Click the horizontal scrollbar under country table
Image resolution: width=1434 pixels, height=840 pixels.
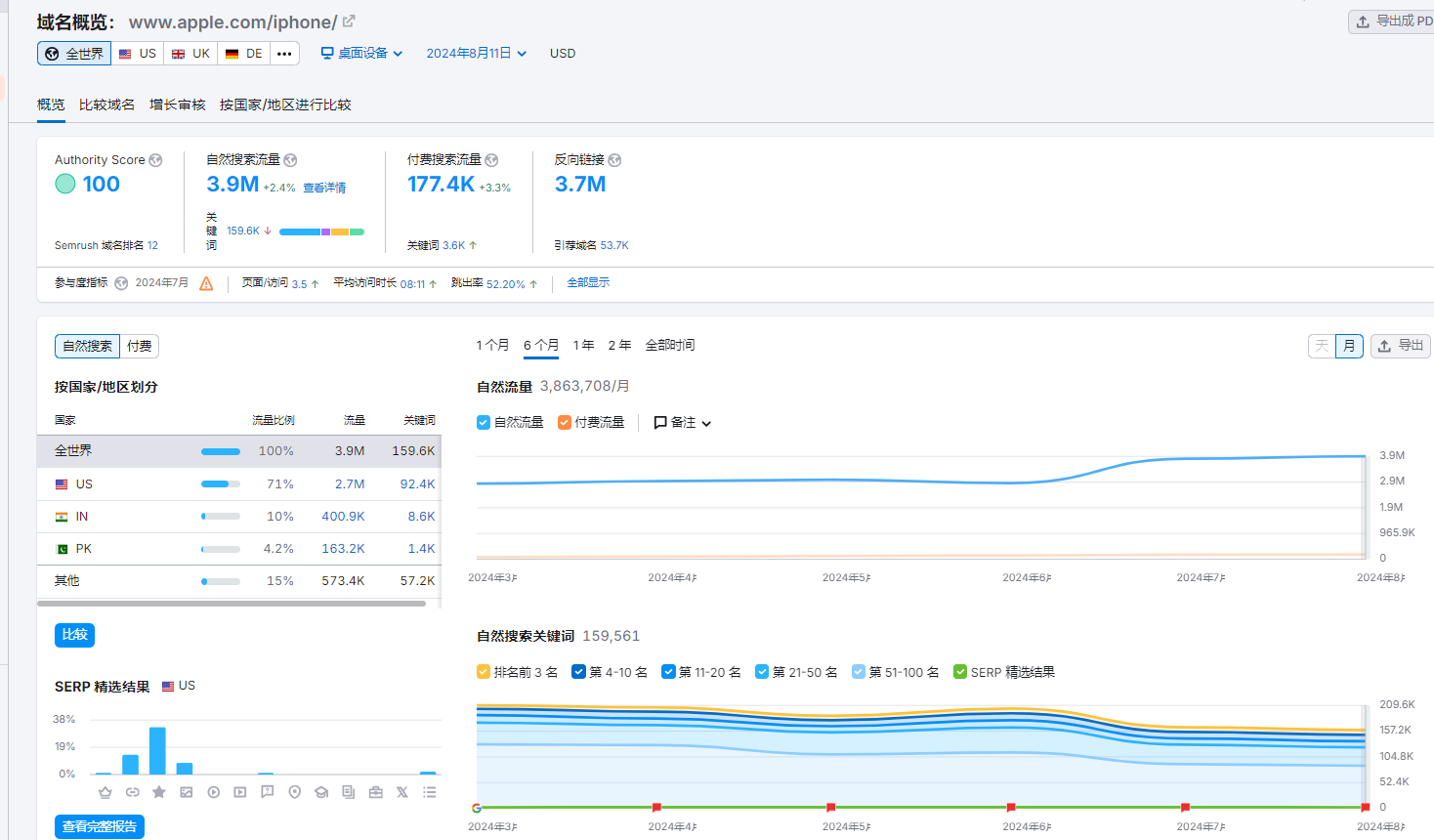pyautogui.click(x=232, y=604)
